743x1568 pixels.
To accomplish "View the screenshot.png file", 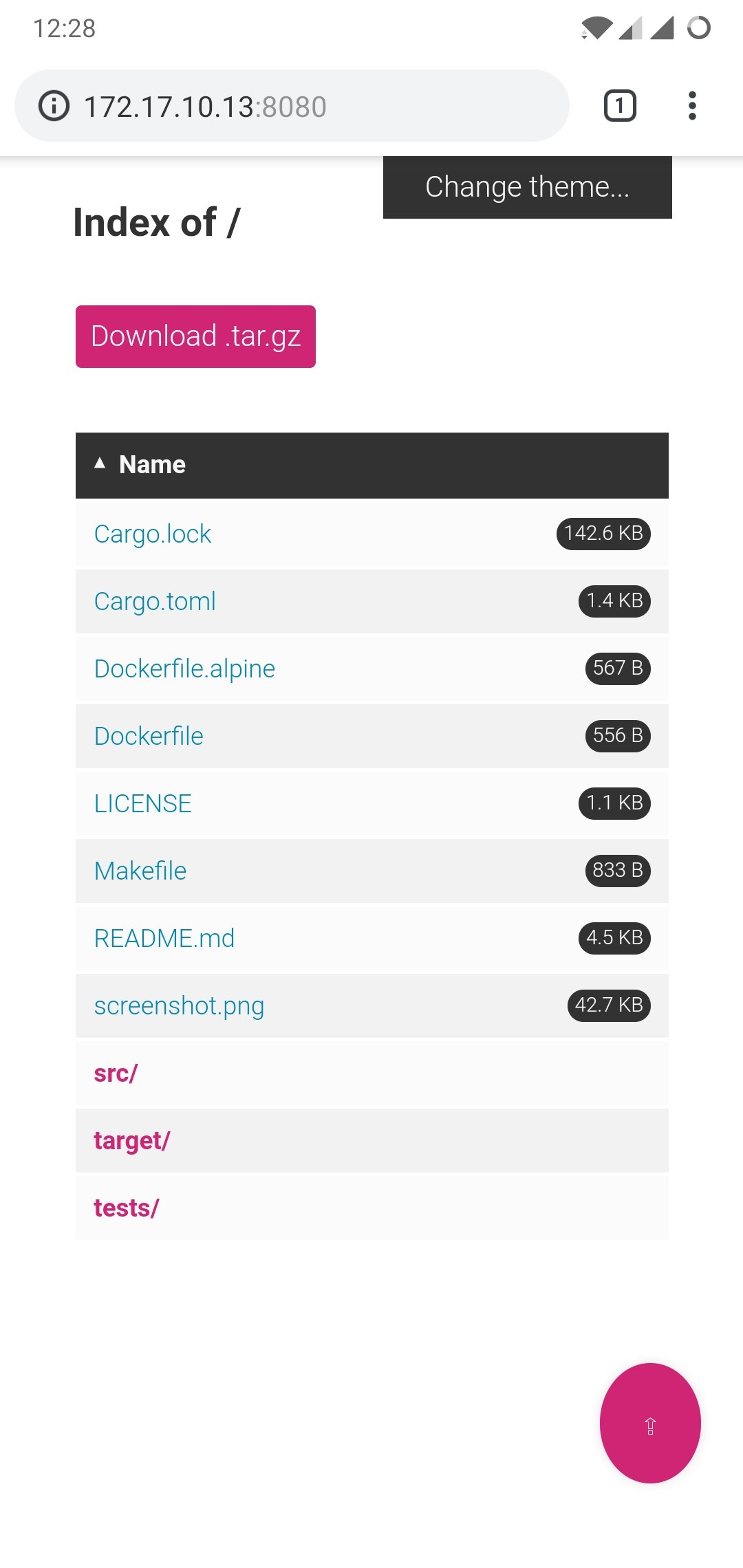I will point(179,1005).
